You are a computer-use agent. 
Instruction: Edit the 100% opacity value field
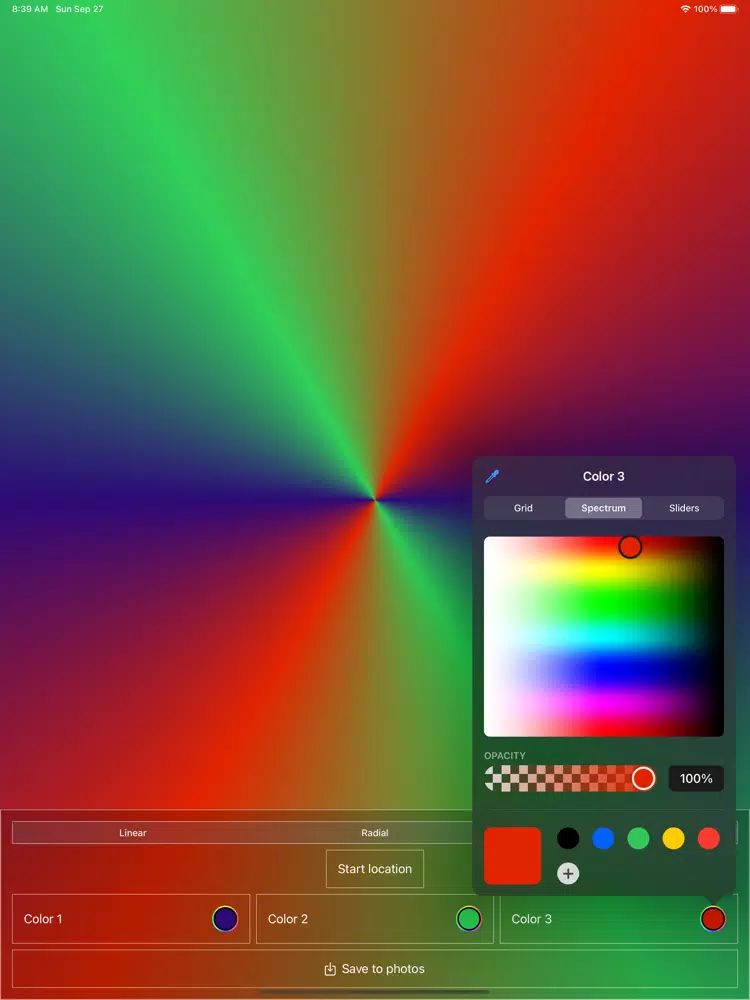696,778
